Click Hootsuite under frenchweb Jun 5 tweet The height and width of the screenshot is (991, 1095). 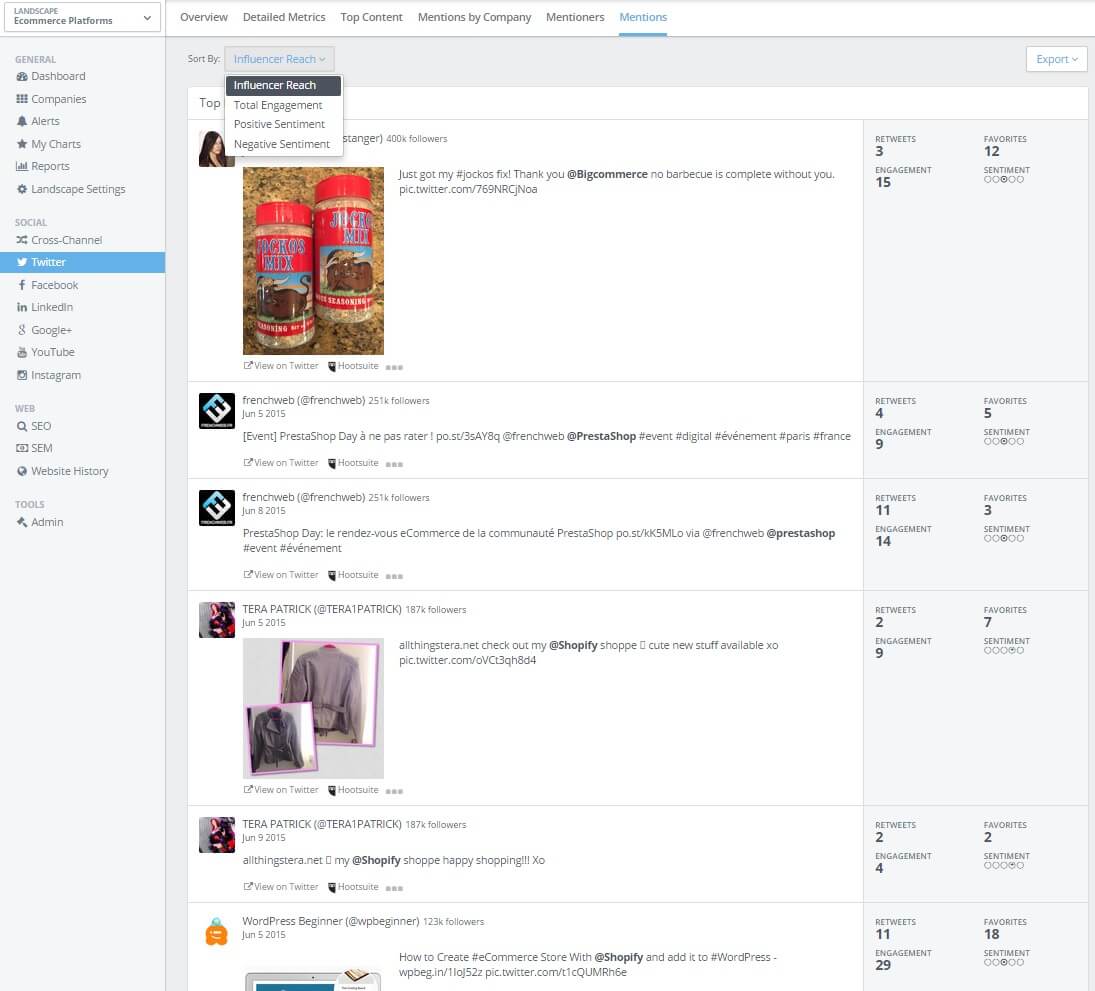353,463
